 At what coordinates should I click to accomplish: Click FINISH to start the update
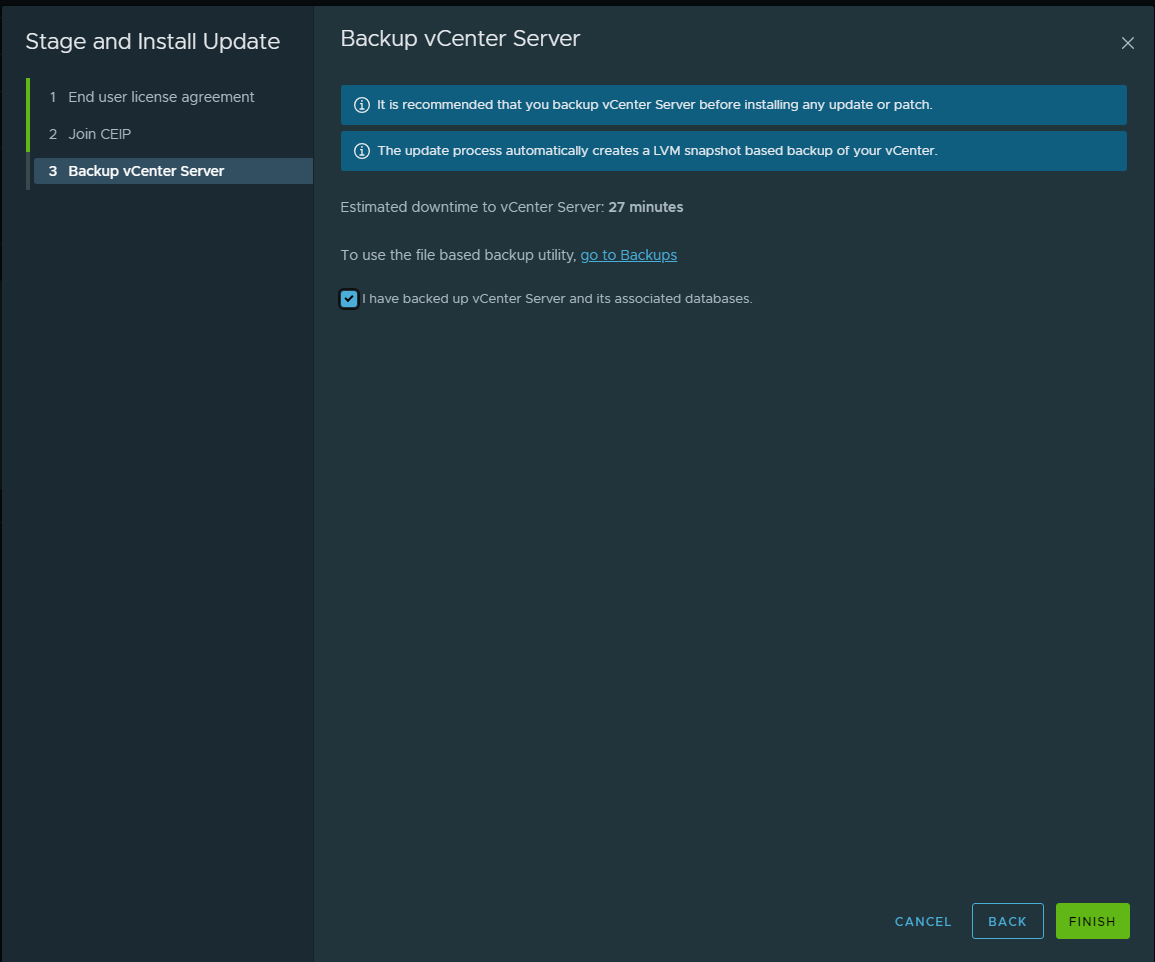tap(1092, 921)
